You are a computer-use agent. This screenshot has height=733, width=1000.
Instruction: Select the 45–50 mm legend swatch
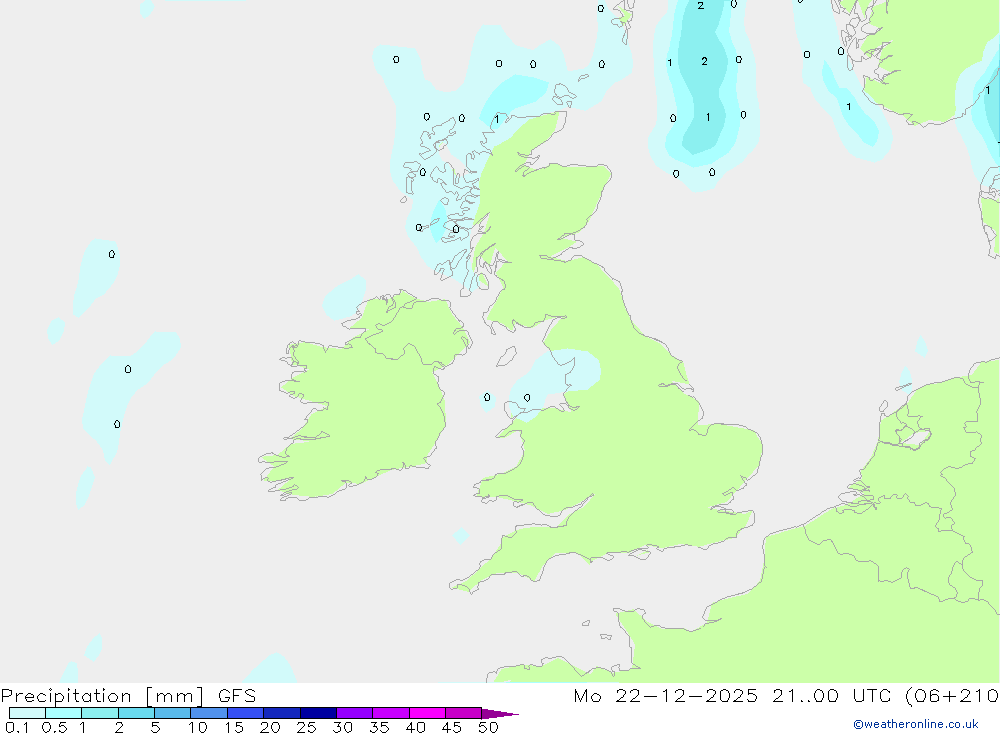coord(464,713)
